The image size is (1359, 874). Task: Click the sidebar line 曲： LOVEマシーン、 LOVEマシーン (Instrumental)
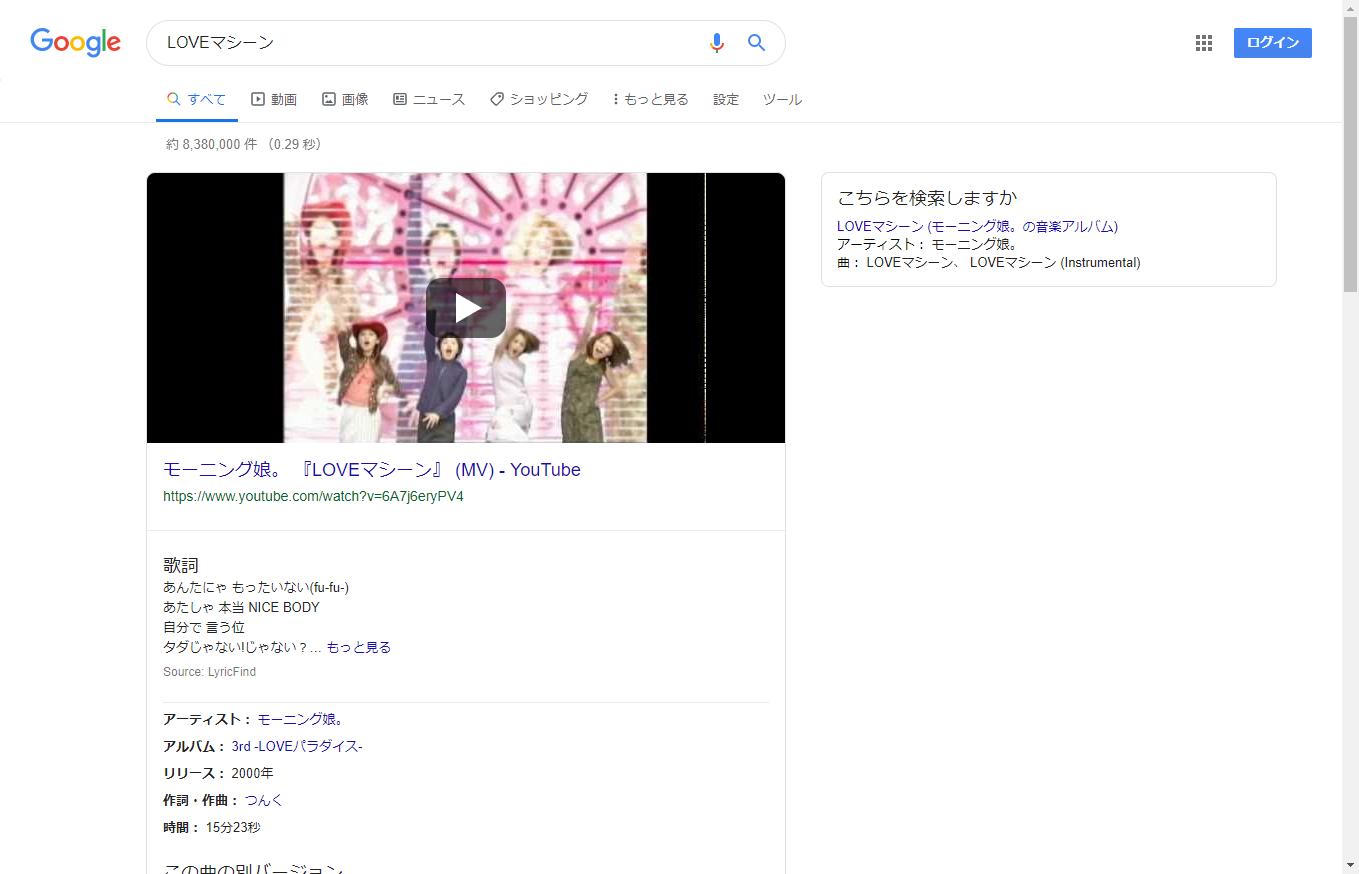coord(988,262)
